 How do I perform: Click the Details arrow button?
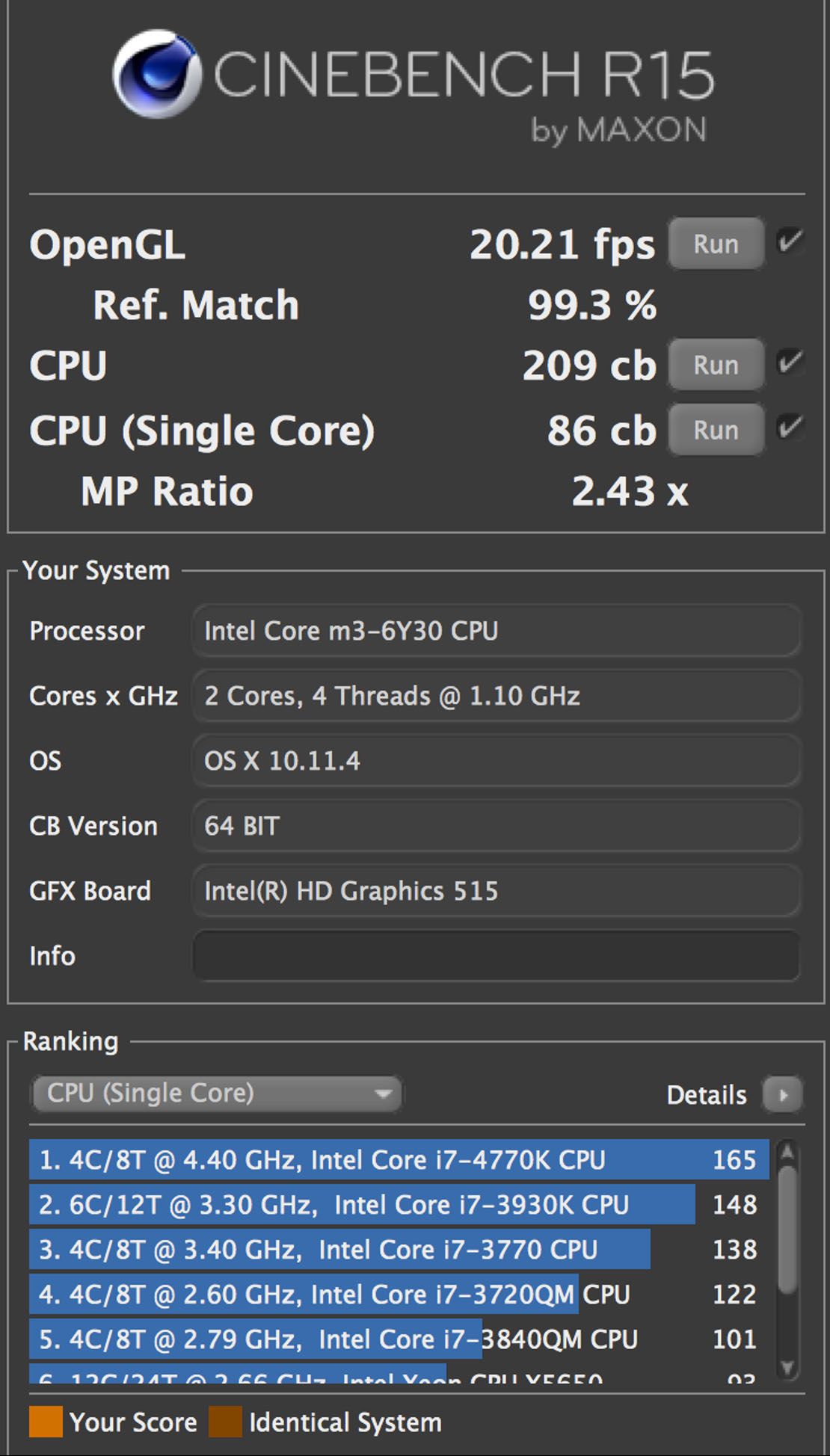(x=783, y=1095)
